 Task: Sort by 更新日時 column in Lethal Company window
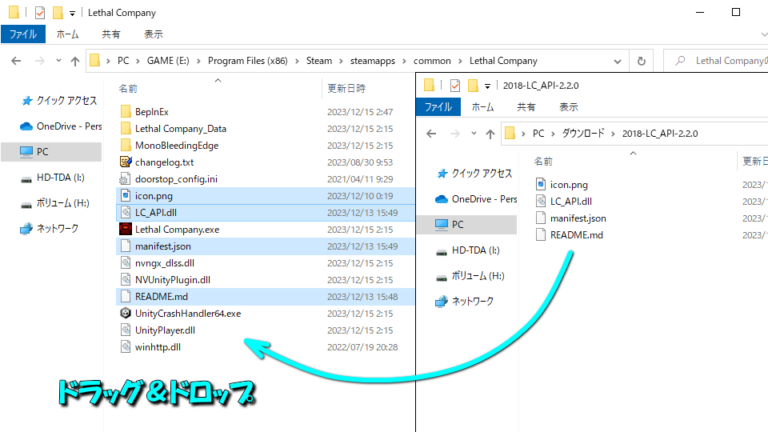pos(346,89)
